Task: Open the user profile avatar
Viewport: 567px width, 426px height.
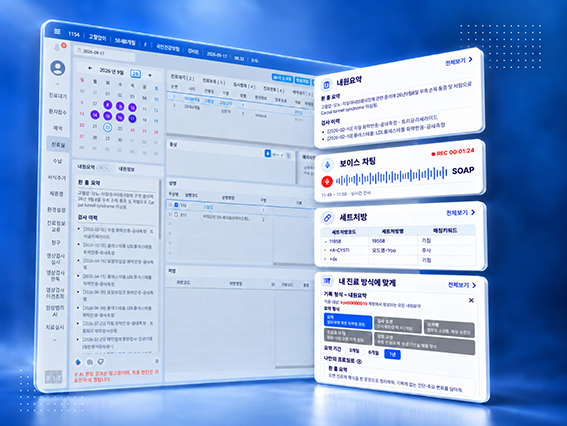Action: [x=58, y=68]
